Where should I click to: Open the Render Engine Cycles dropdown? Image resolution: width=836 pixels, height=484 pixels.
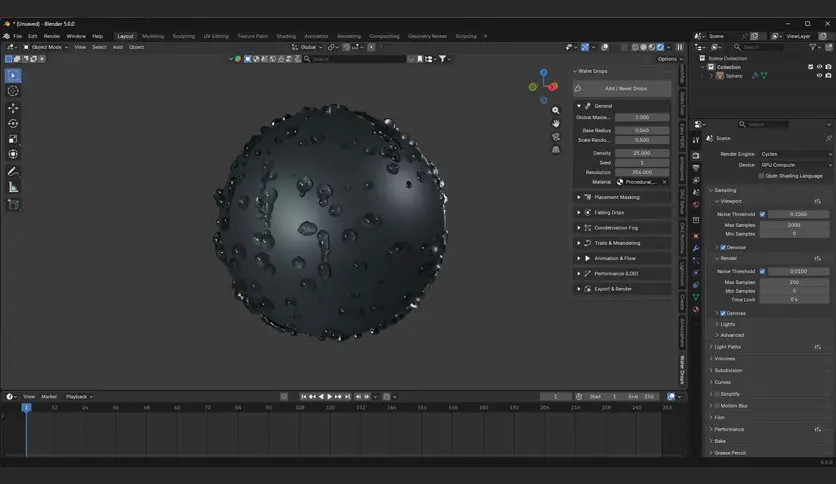[795, 154]
